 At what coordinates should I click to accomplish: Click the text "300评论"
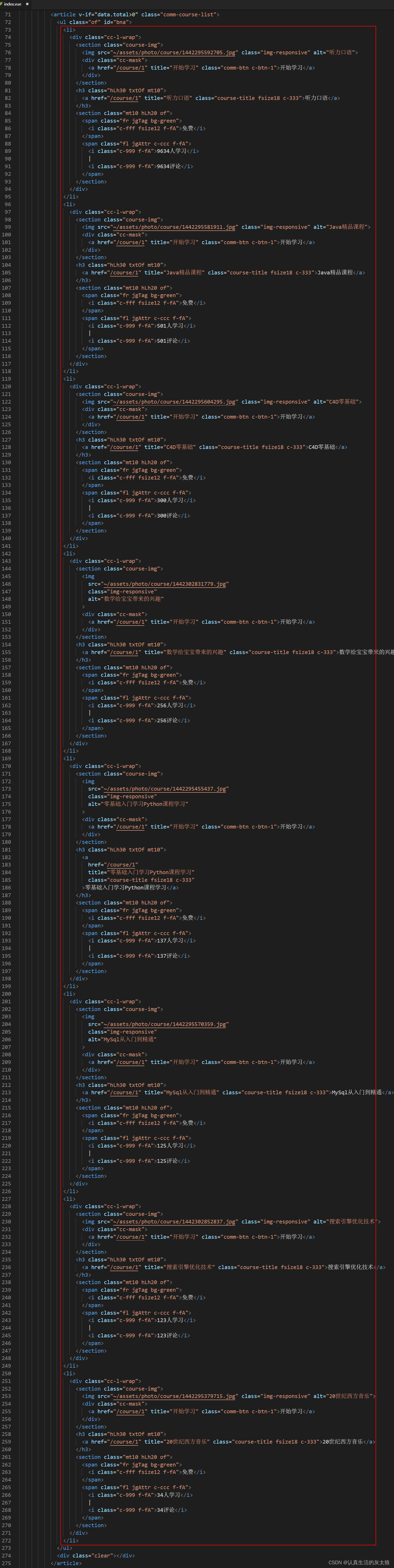(167, 516)
